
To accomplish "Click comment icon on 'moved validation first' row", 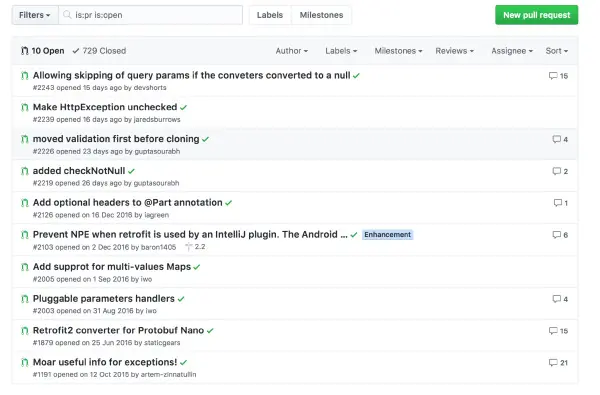I will tap(556, 139).
